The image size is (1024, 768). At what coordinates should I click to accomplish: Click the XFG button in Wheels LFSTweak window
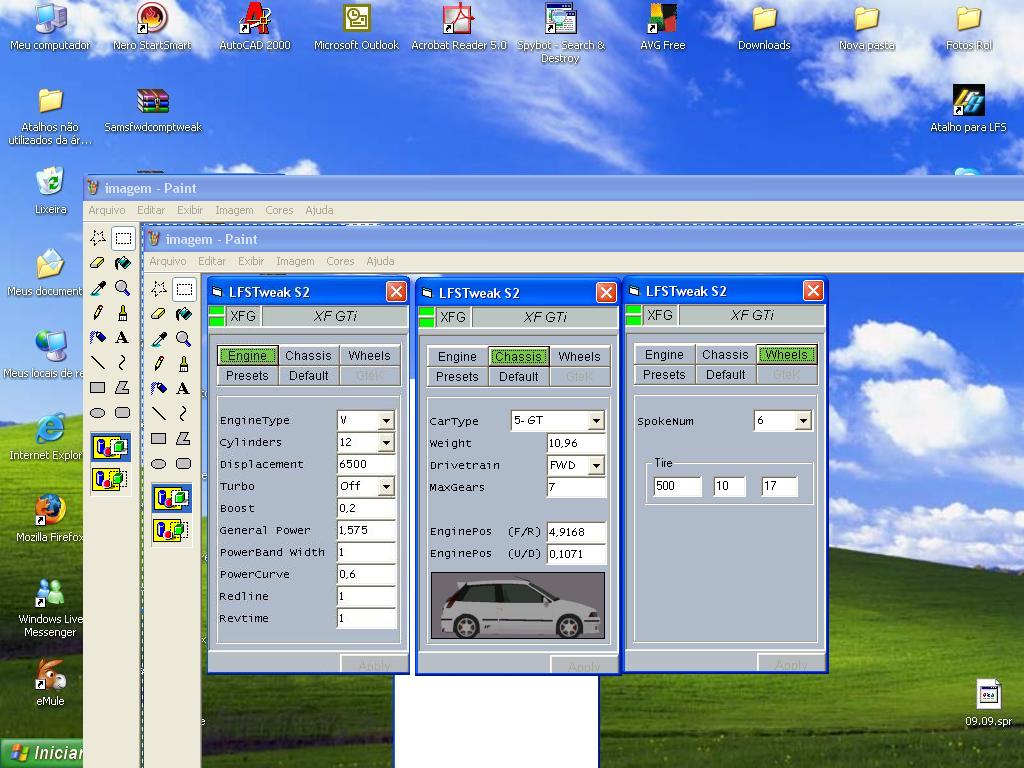pyautogui.click(x=660, y=315)
